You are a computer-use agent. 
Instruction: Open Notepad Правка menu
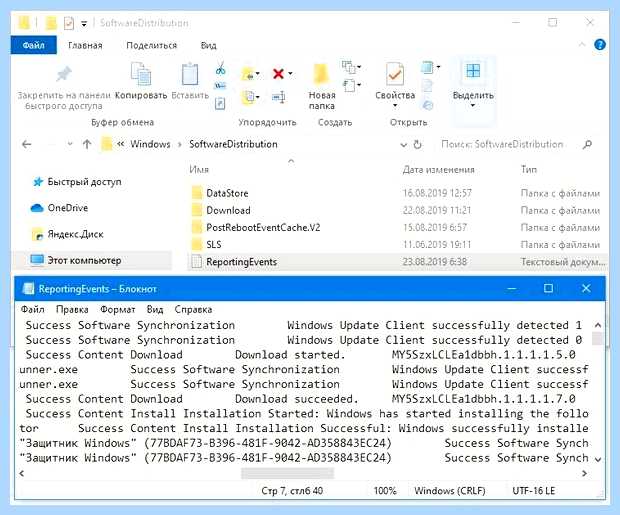click(x=72, y=309)
